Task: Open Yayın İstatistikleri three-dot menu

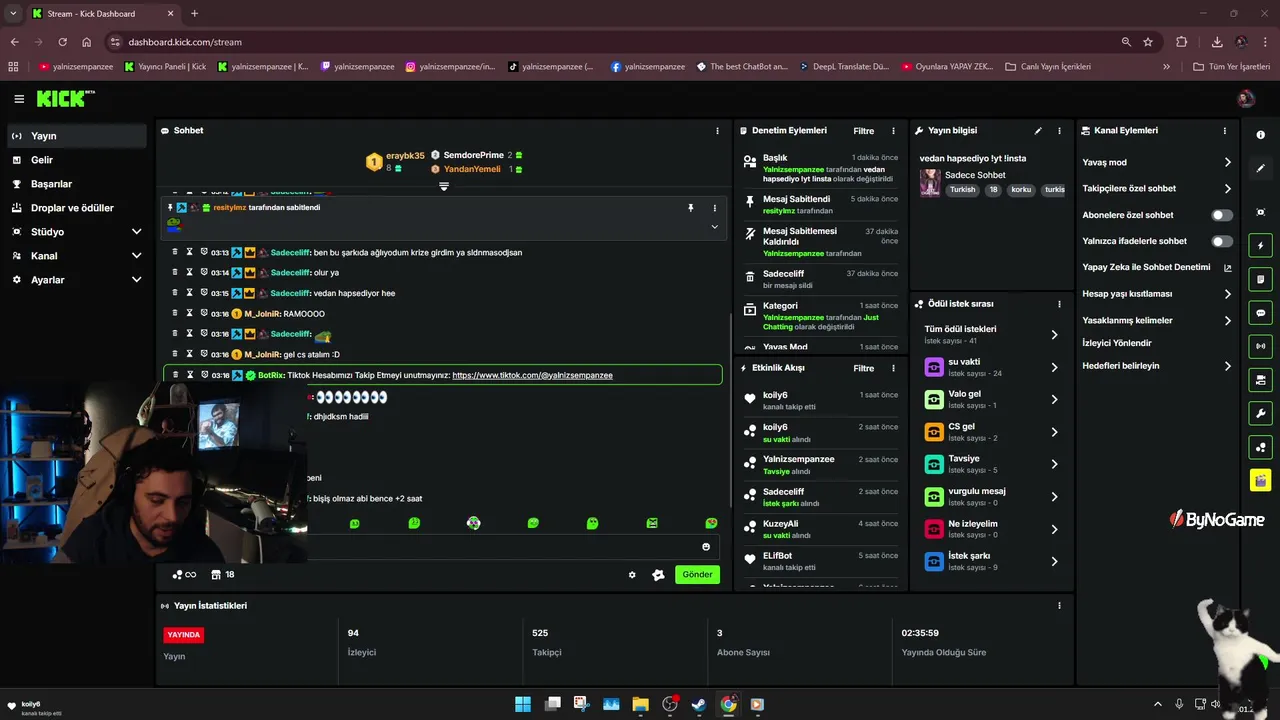Action: point(1059,606)
